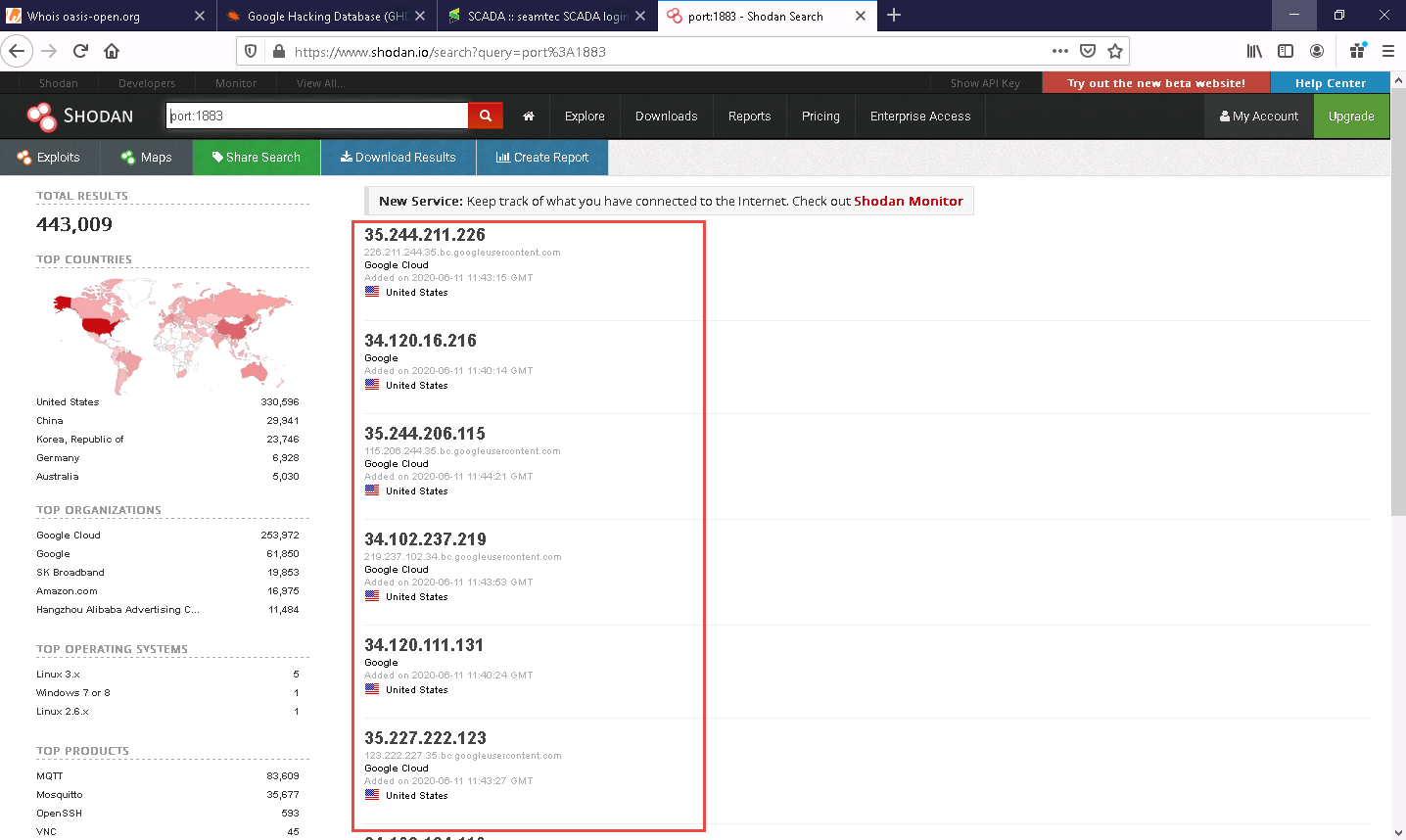Toggle the sidebar view icon
1406x840 pixels.
coord(1286,51)
